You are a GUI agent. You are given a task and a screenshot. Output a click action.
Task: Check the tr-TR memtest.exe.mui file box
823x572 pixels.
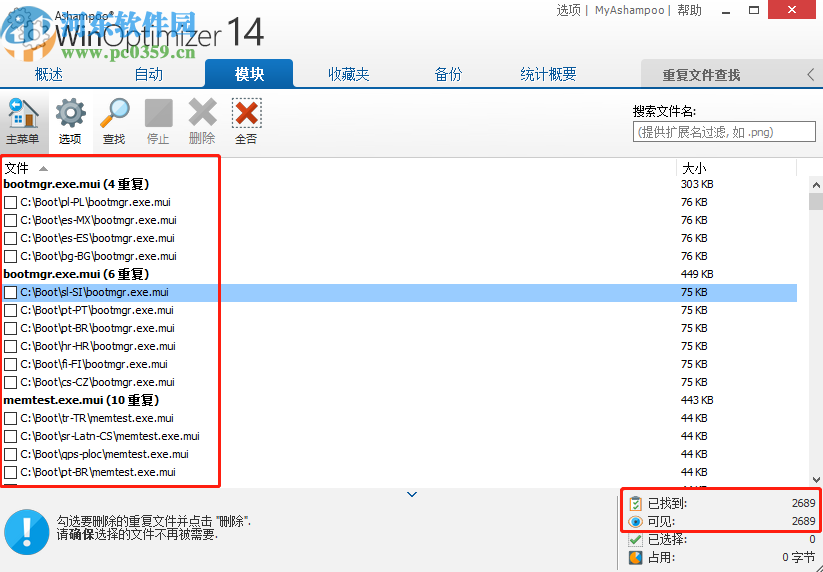[x=10, y=419]
